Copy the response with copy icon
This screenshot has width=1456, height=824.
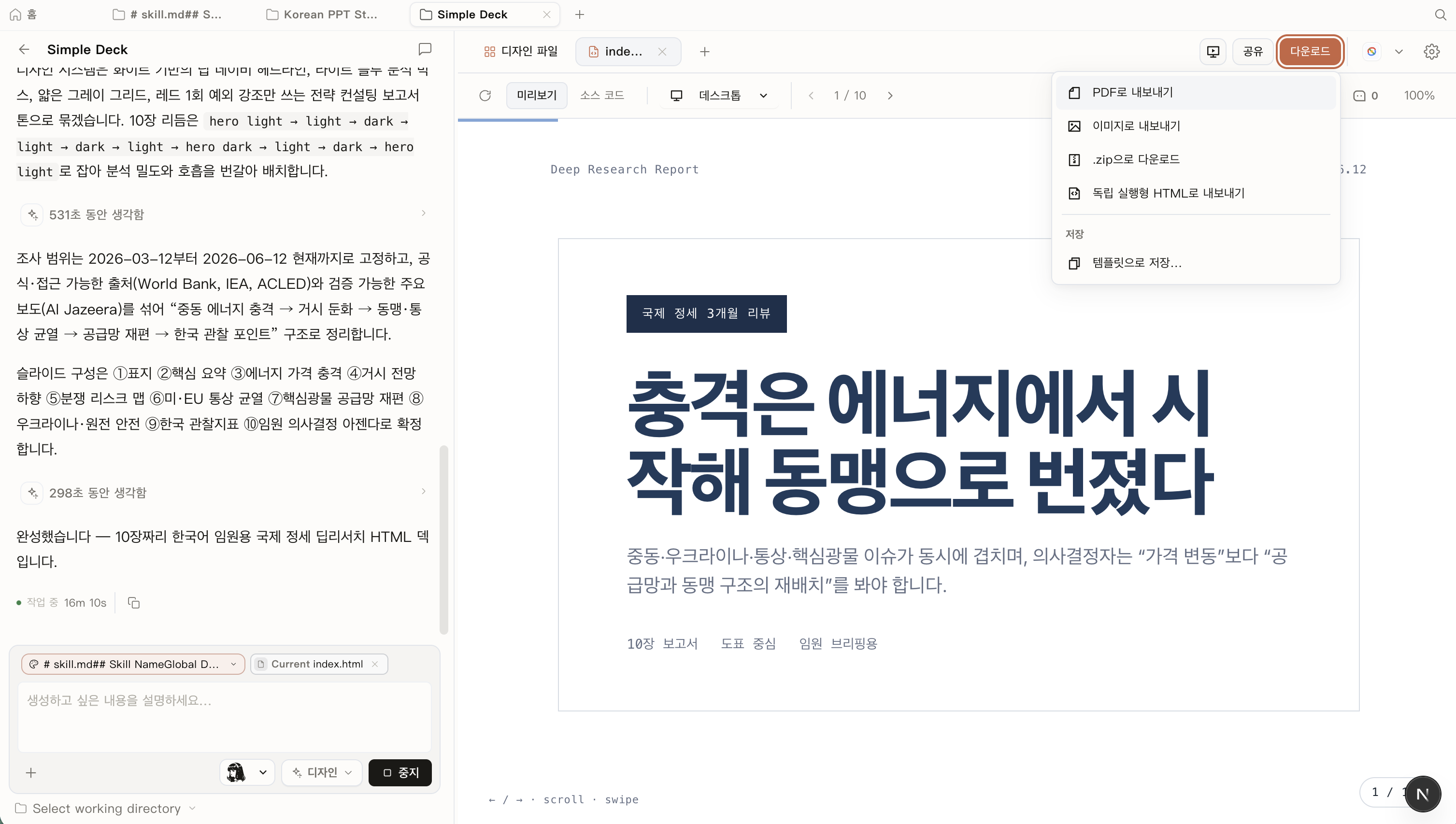pos(133,602)
